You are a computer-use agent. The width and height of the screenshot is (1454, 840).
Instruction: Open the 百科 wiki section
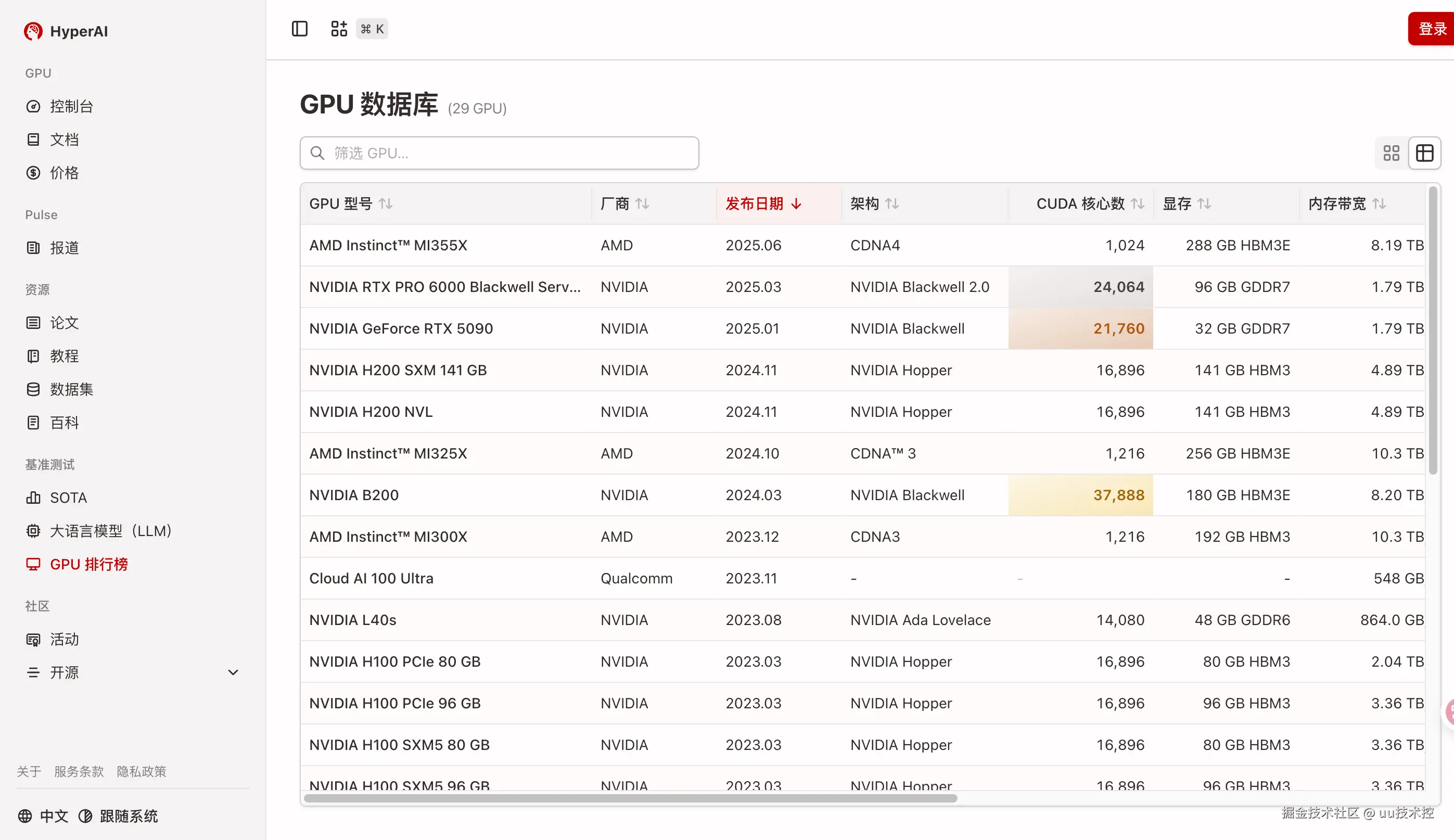point(63,422)
